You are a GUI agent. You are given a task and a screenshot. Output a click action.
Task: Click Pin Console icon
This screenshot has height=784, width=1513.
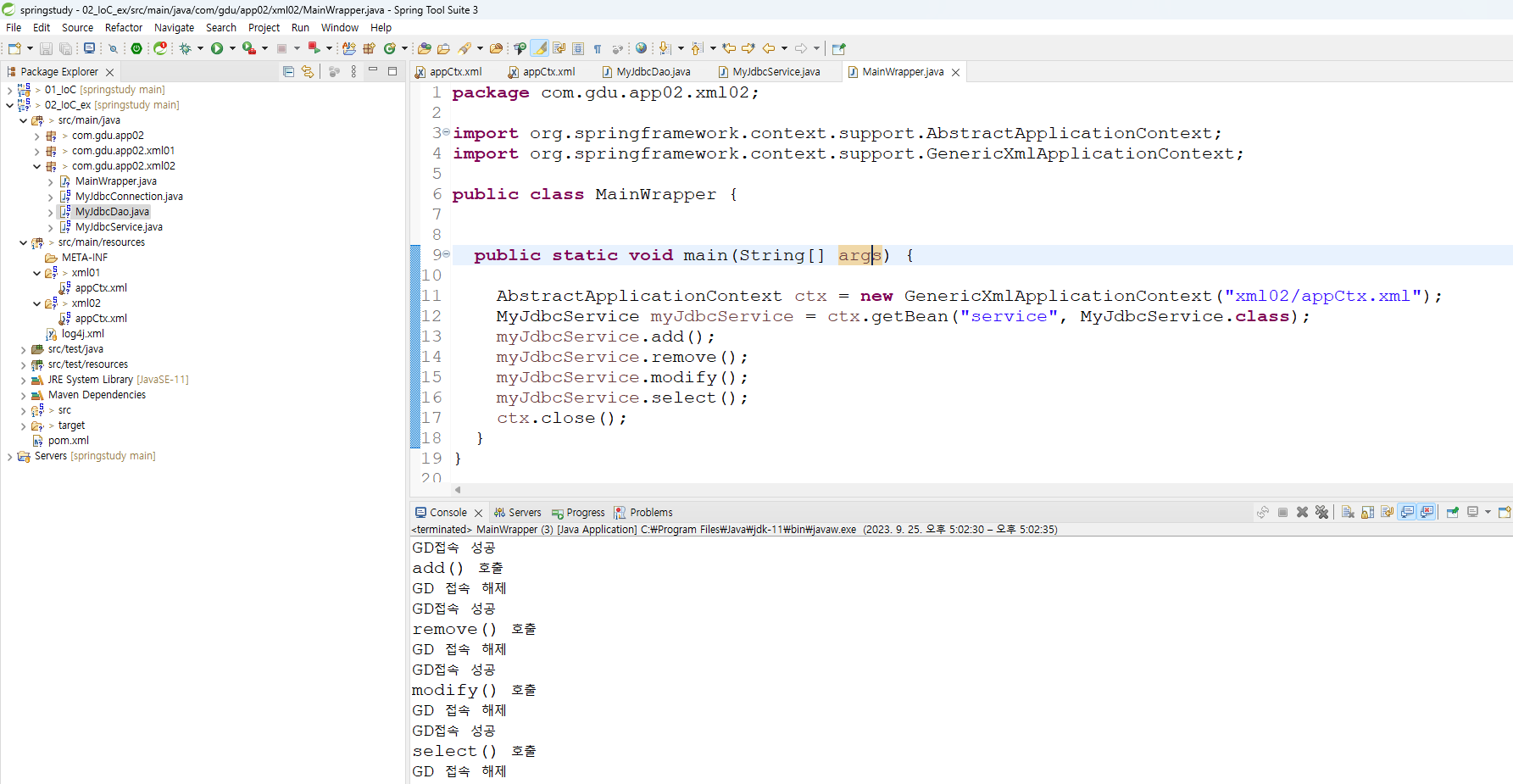point(1453,512)
